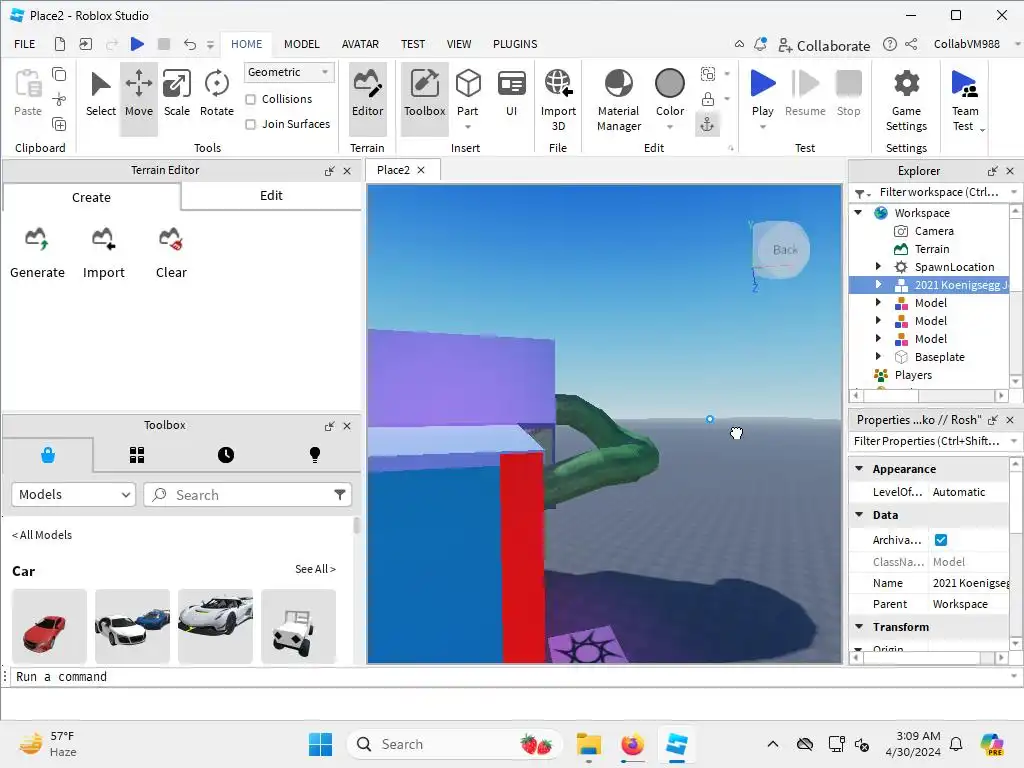
Task: Click the CollabVM988 account name
Action: pyautogui.click(x=967, y=44)
